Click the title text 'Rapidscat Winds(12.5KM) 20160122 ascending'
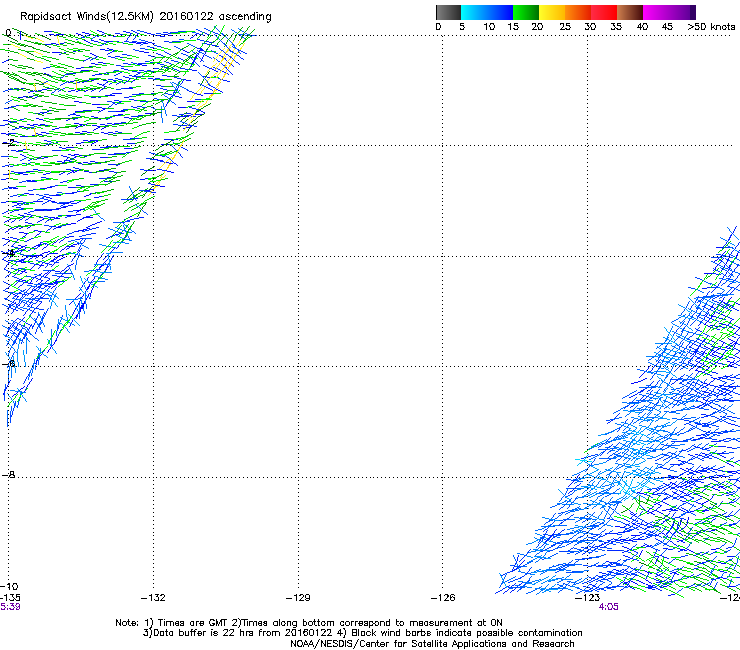 (146, 17)
